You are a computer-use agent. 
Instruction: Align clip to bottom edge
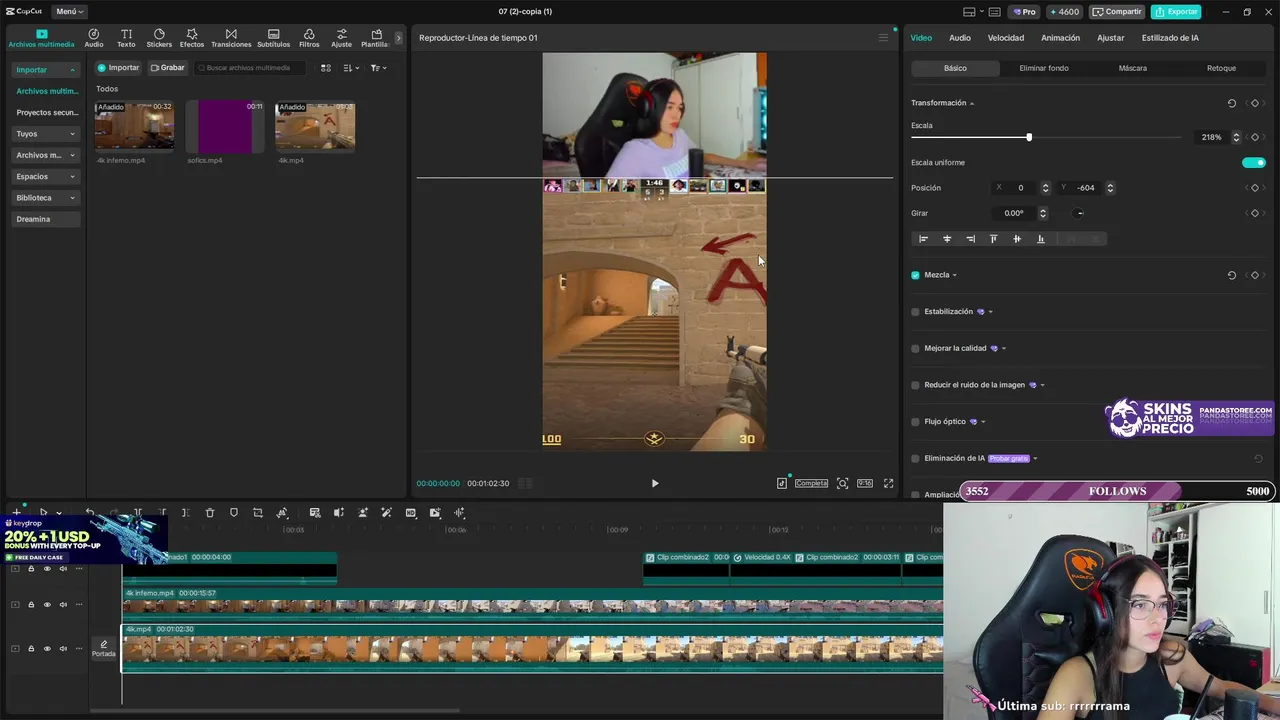[1041, 239]
